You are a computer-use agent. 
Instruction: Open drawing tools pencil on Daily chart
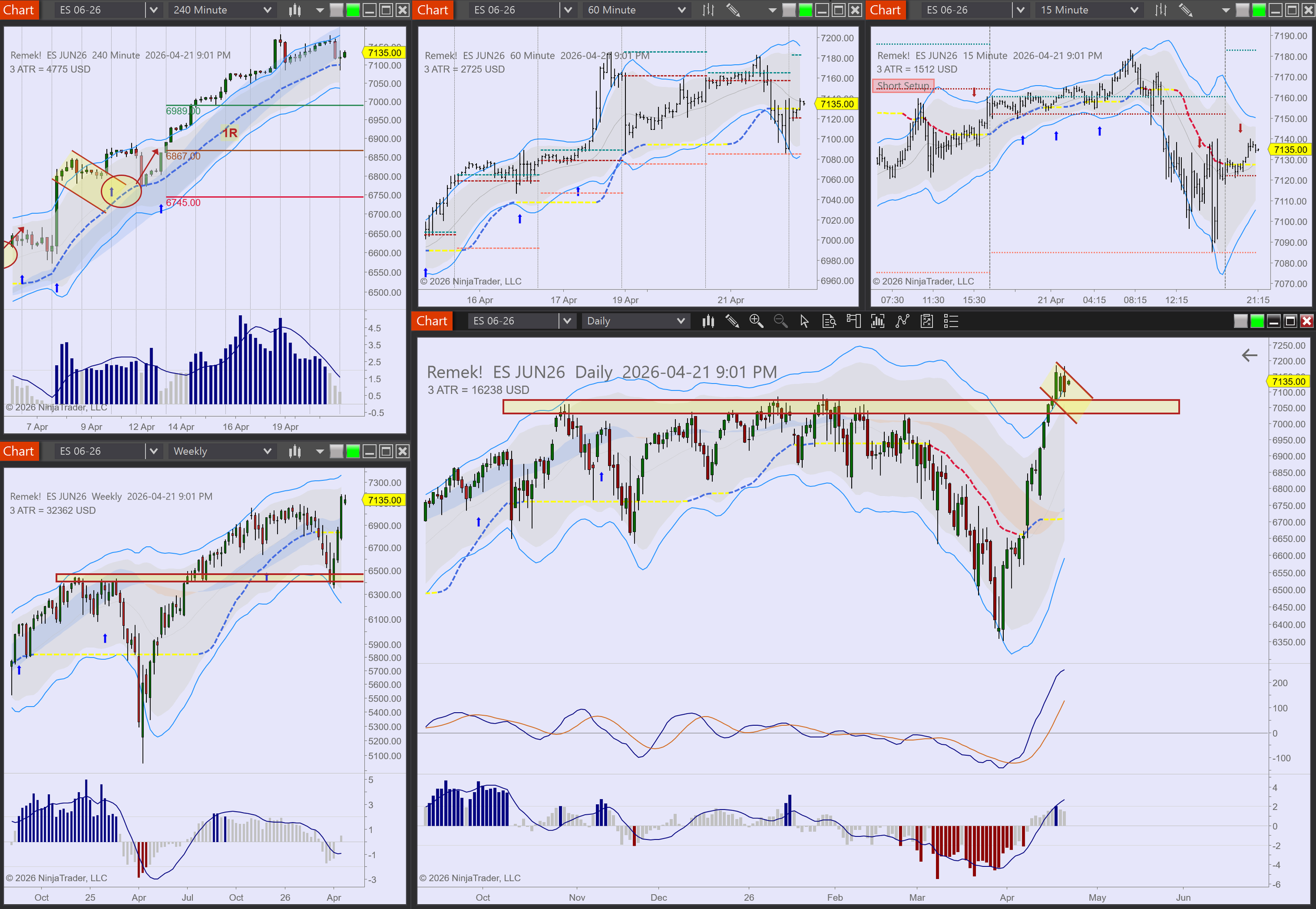pyautogui.click(x=732, y=321)
